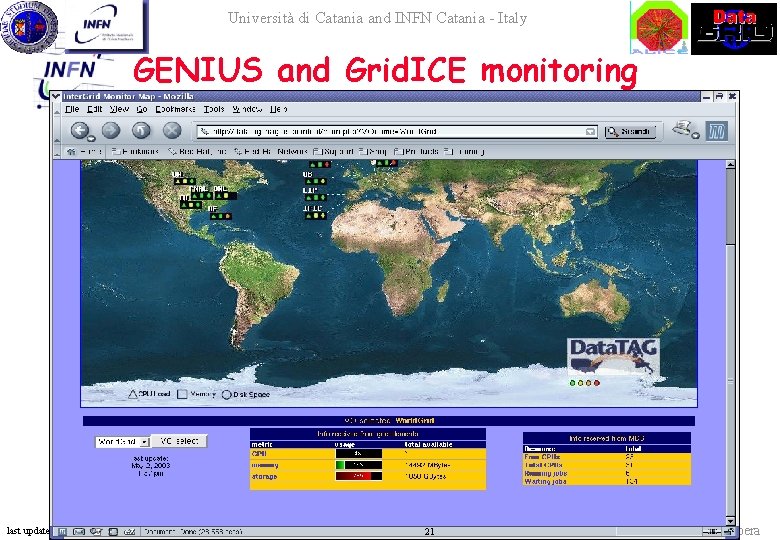Click the Print toolbar icon

pos(682,129)
